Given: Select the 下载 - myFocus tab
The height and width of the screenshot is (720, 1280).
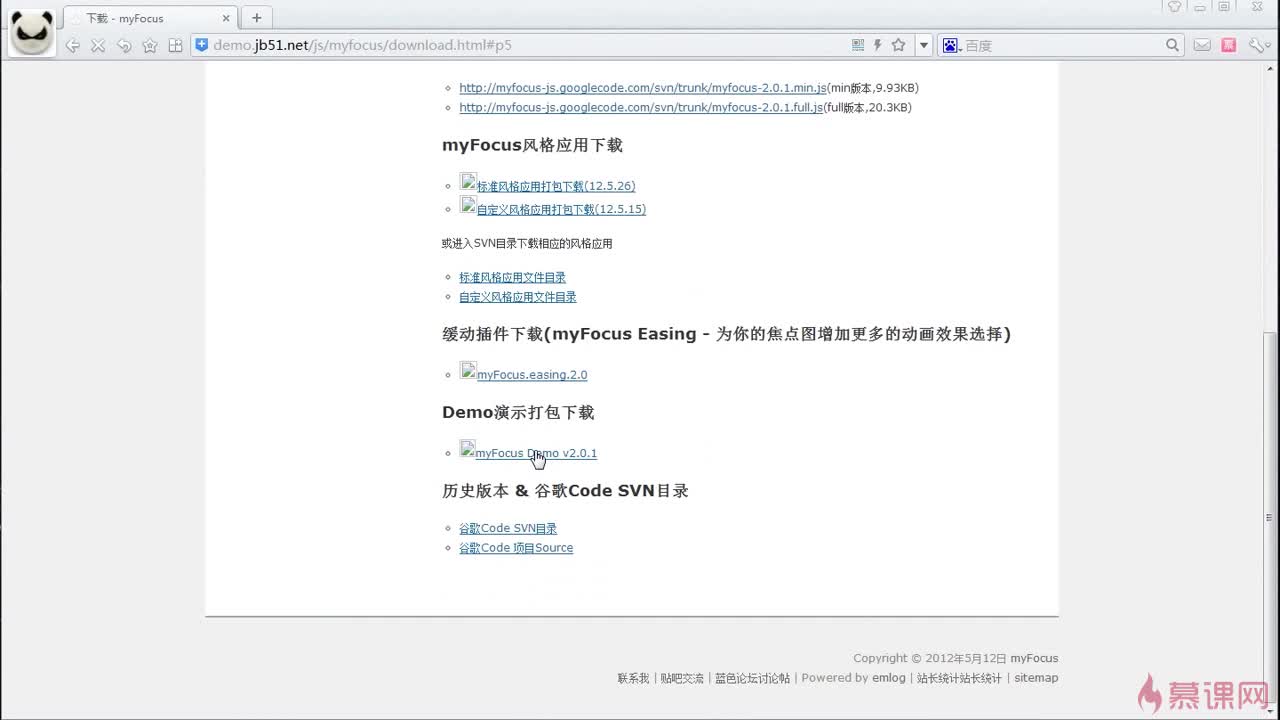Looking at the screenshot, I should [x=150, y=18].
